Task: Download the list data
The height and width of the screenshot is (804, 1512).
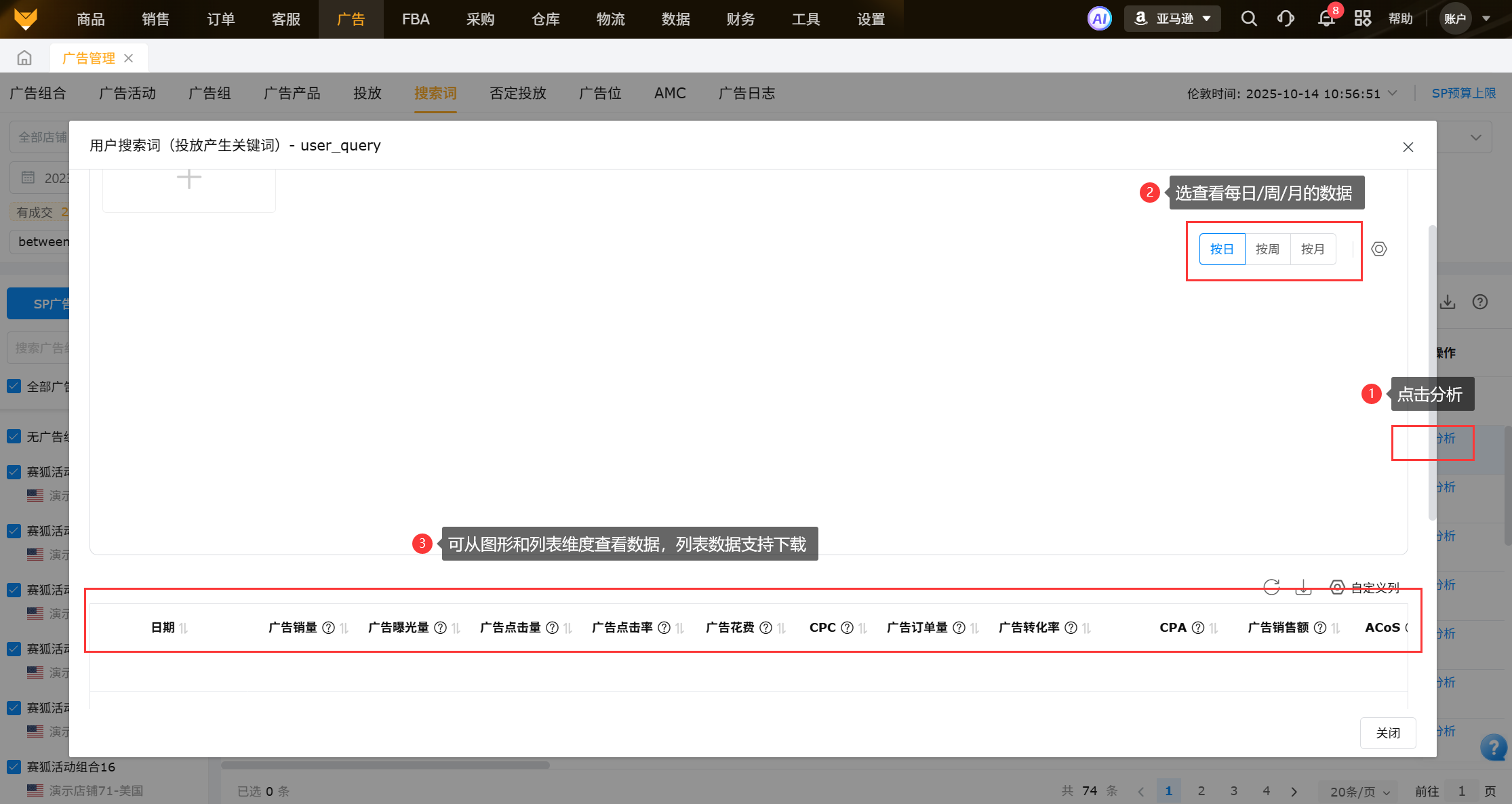Action: [1303, 587]
